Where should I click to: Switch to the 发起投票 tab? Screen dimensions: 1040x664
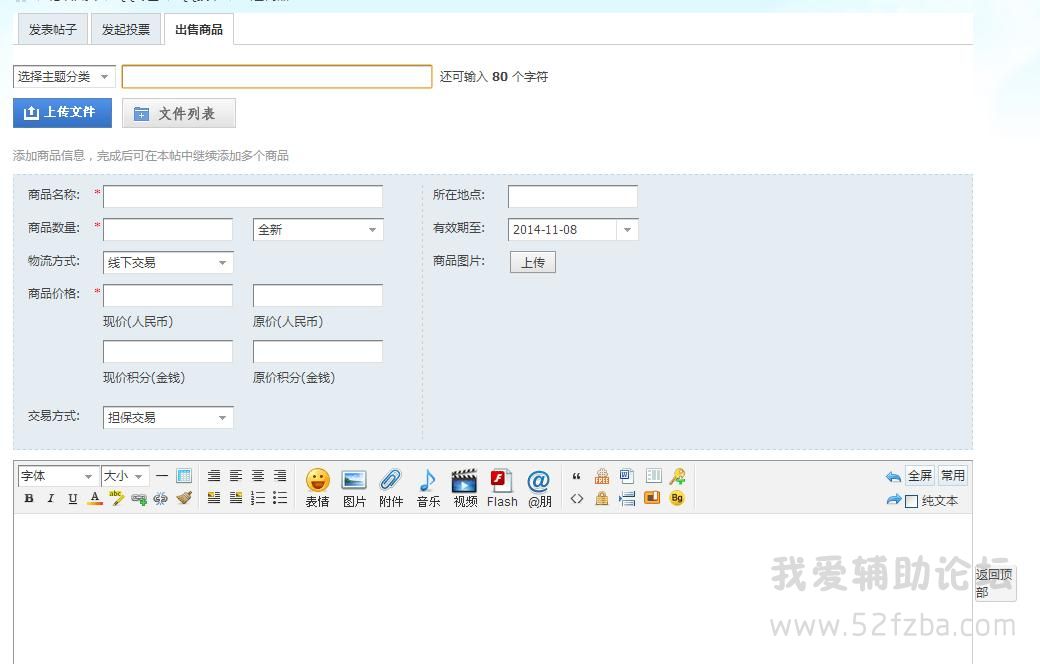126,30
